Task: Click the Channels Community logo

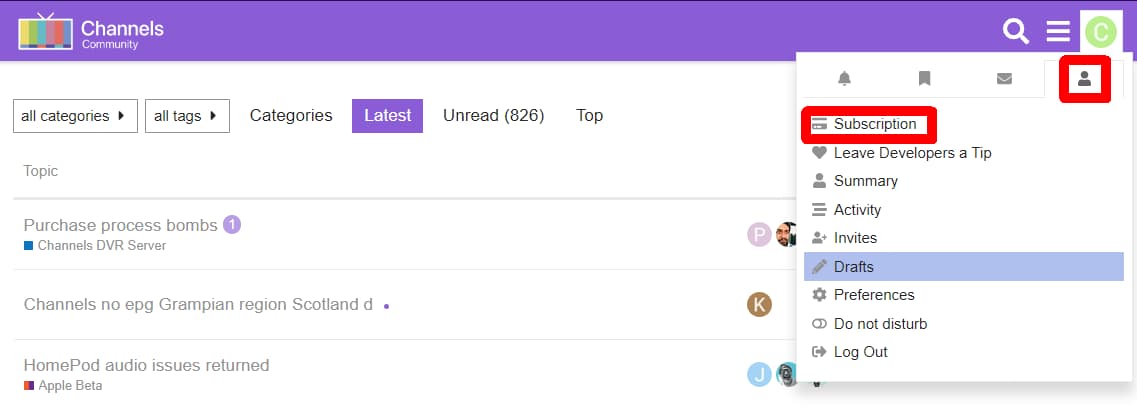Action: [x=91, y=32]
